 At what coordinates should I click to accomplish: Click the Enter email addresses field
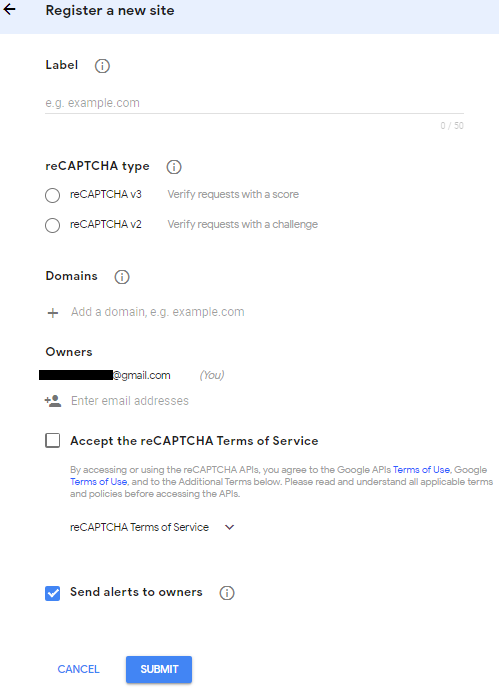pyautogui.click(x=130, y=401)
